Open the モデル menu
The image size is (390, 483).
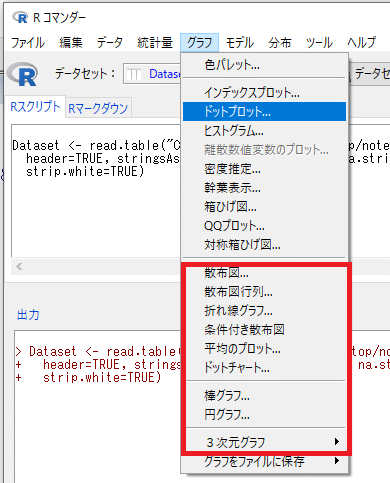pyautogui.click(x=240, y=43)
